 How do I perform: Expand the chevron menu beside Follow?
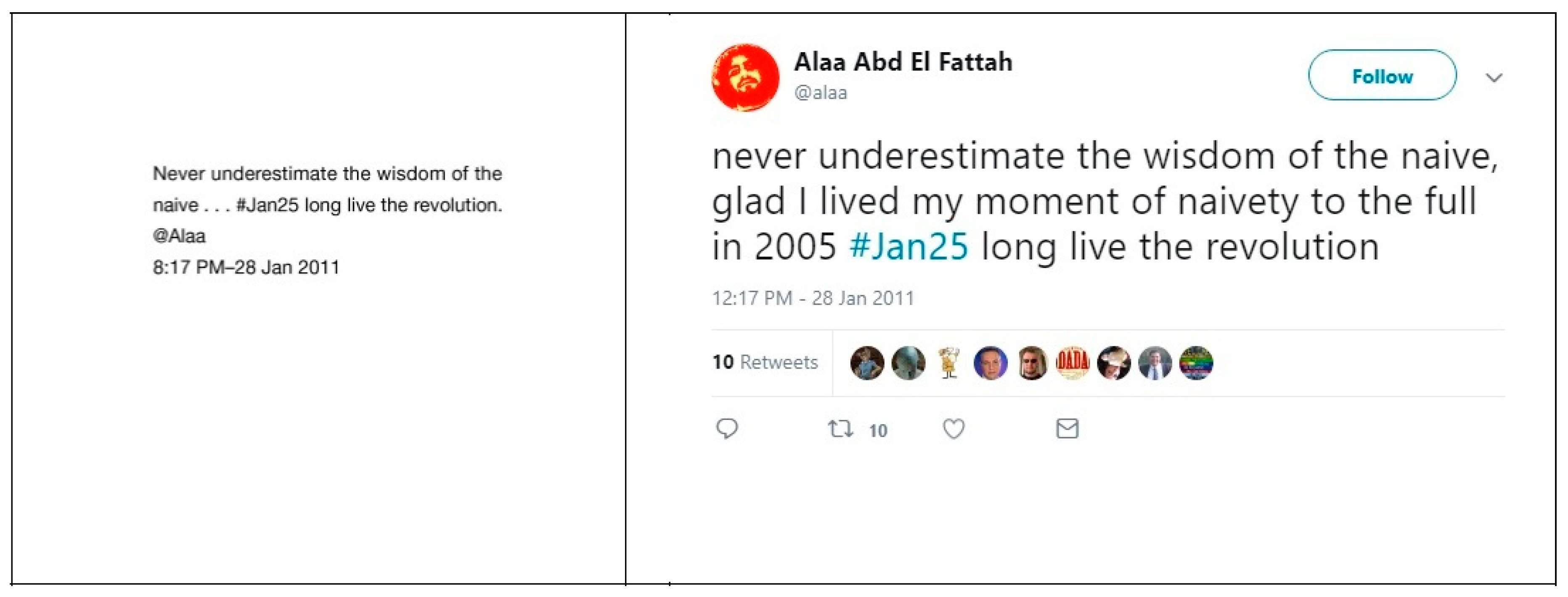tap(1494, 77)
